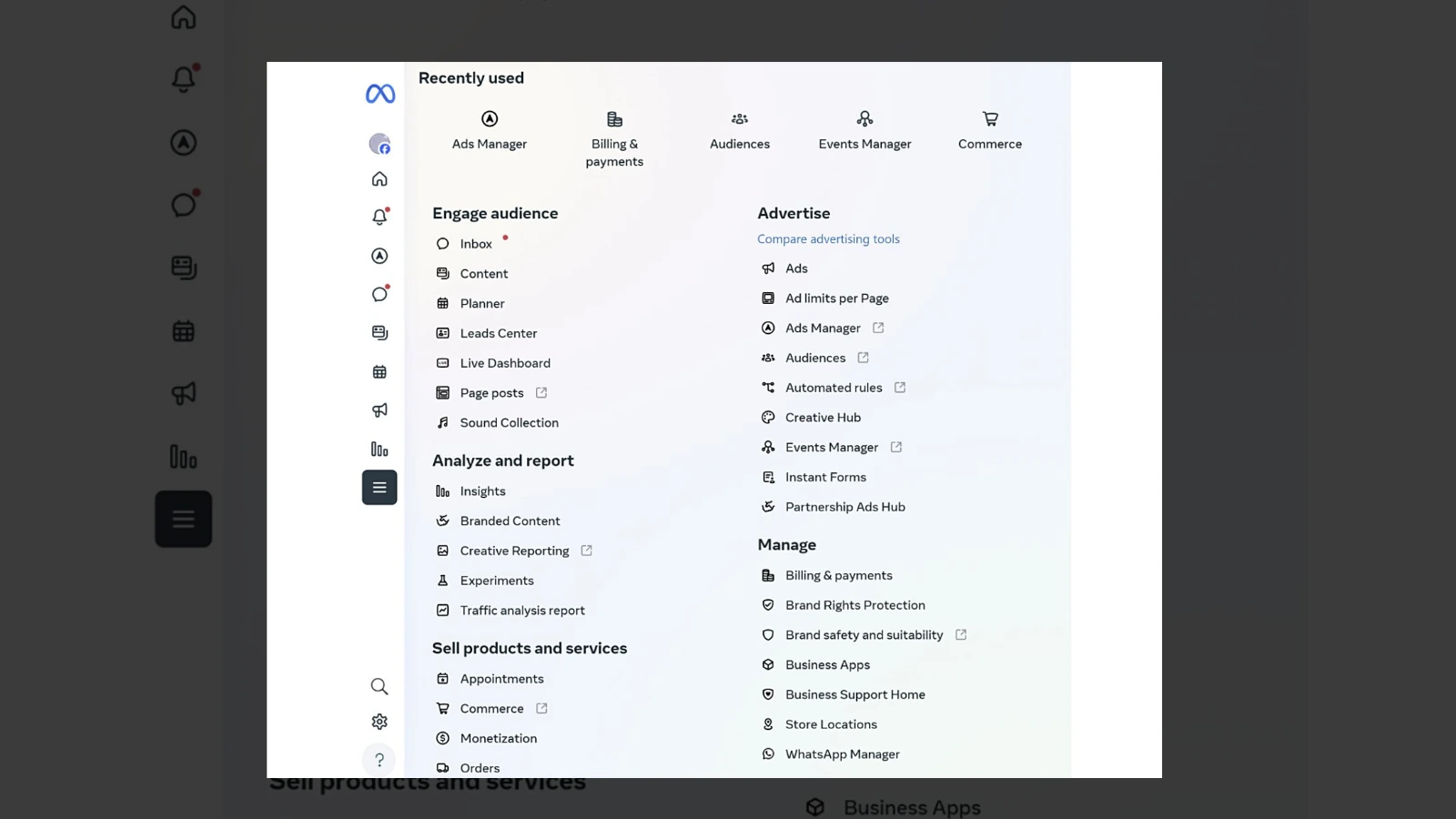Click the Meta logo in the sidebar
The image size is (1456, 819).
tap(379, 94)
